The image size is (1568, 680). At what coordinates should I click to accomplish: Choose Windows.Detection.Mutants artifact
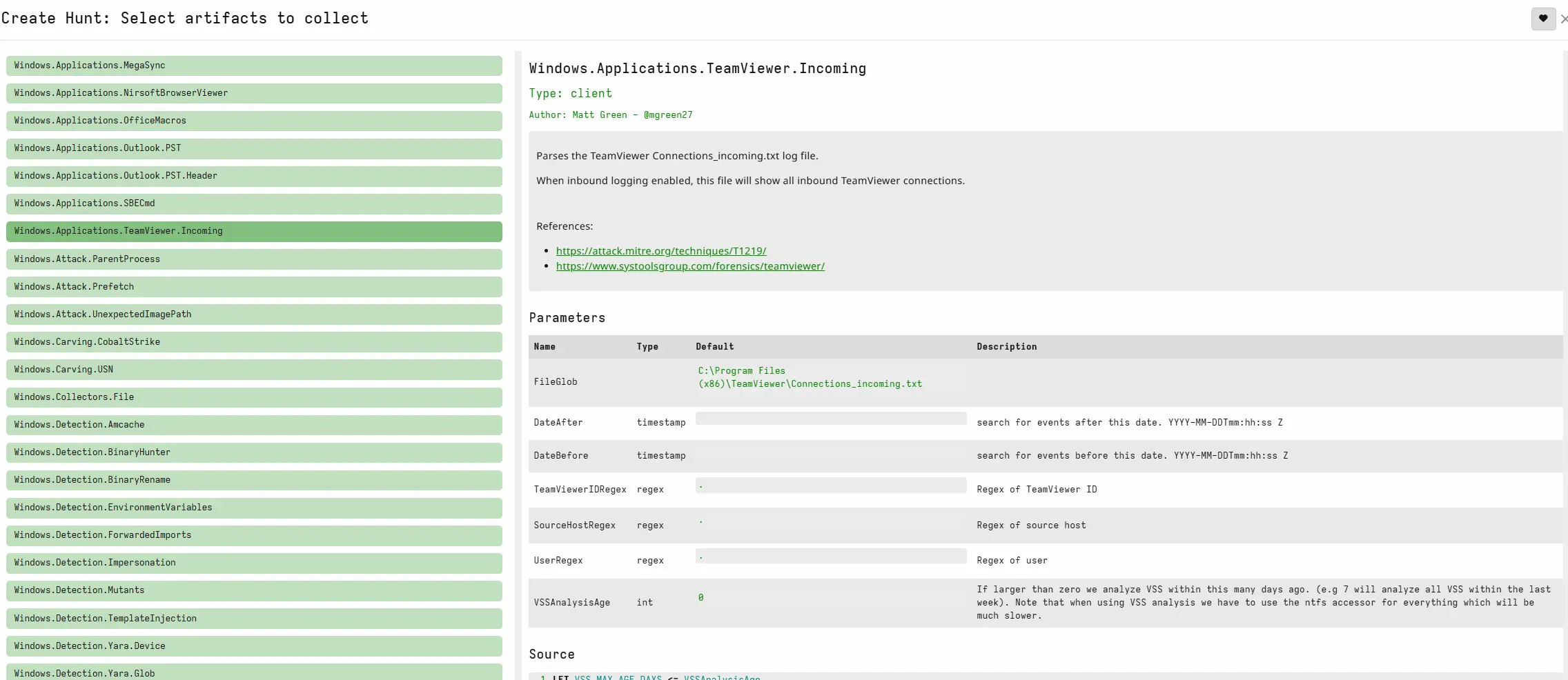coord(254,590)
